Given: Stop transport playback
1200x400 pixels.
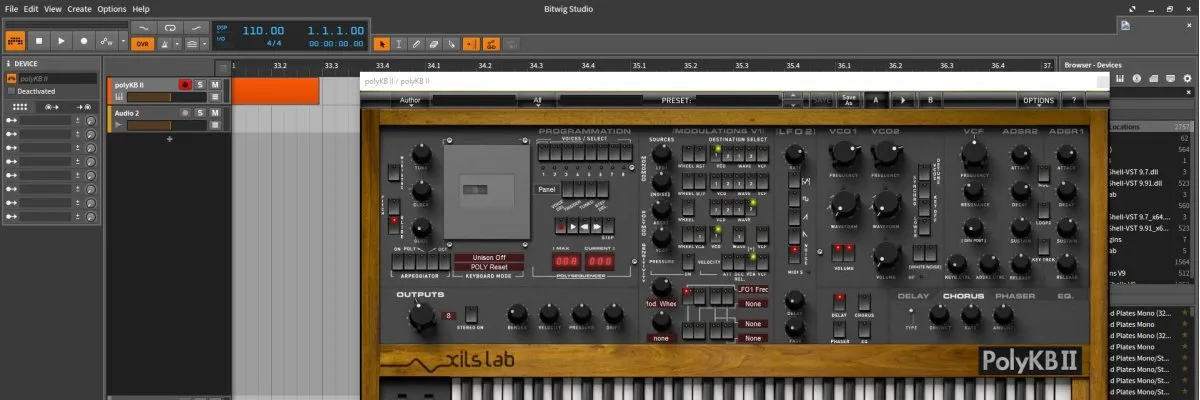Looking at the screenshot, I should (x=39, y=41).
